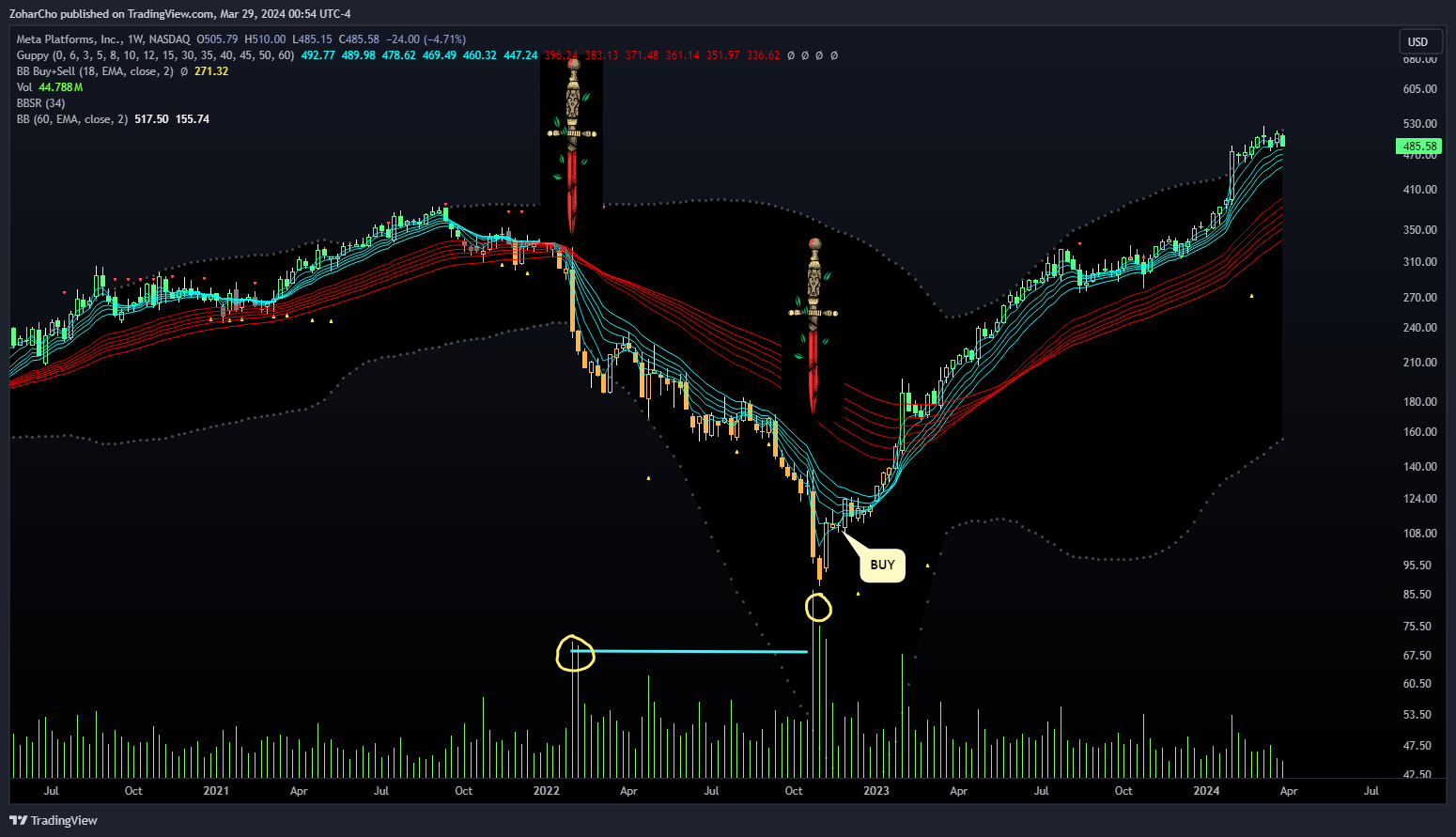Click the 2024 label on time axis
The image size is (1456, 837).
[x=1206, y=791]
